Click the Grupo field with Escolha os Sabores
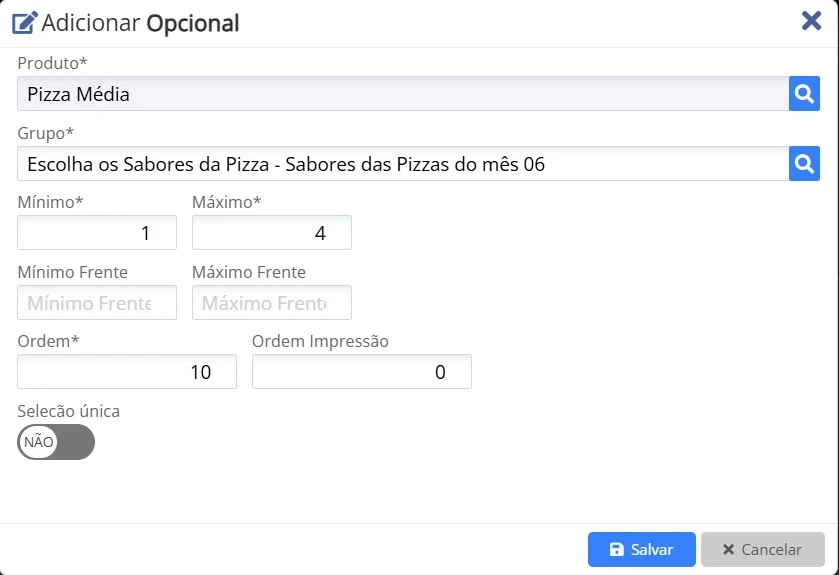This screenshot has width=839, height=575. coord(403,163)
